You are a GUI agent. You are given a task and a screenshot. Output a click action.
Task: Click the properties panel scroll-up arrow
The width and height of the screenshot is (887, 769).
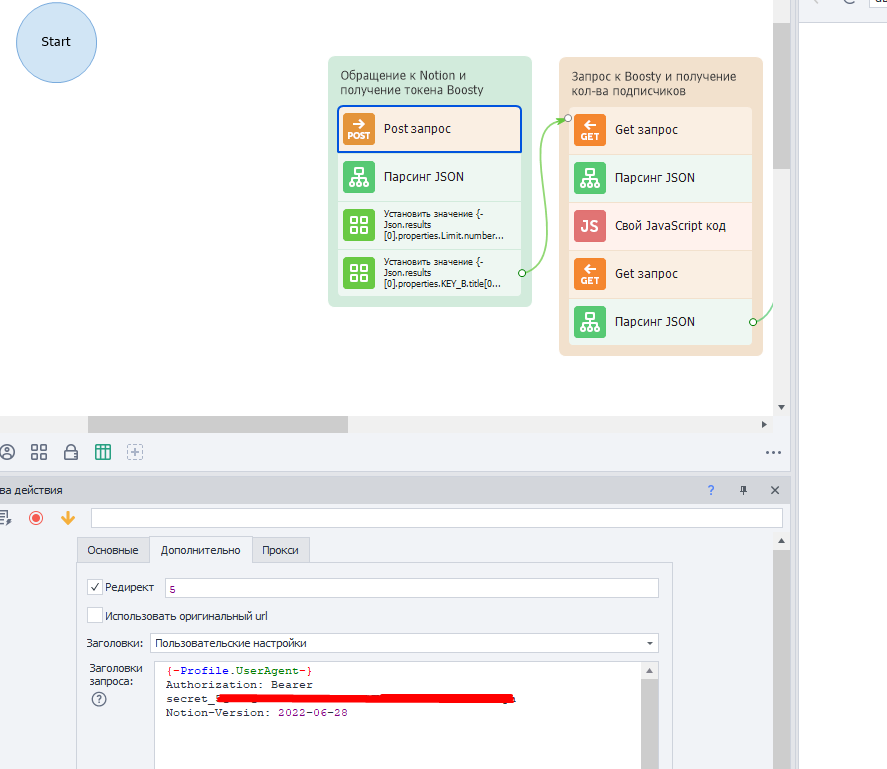781,541
